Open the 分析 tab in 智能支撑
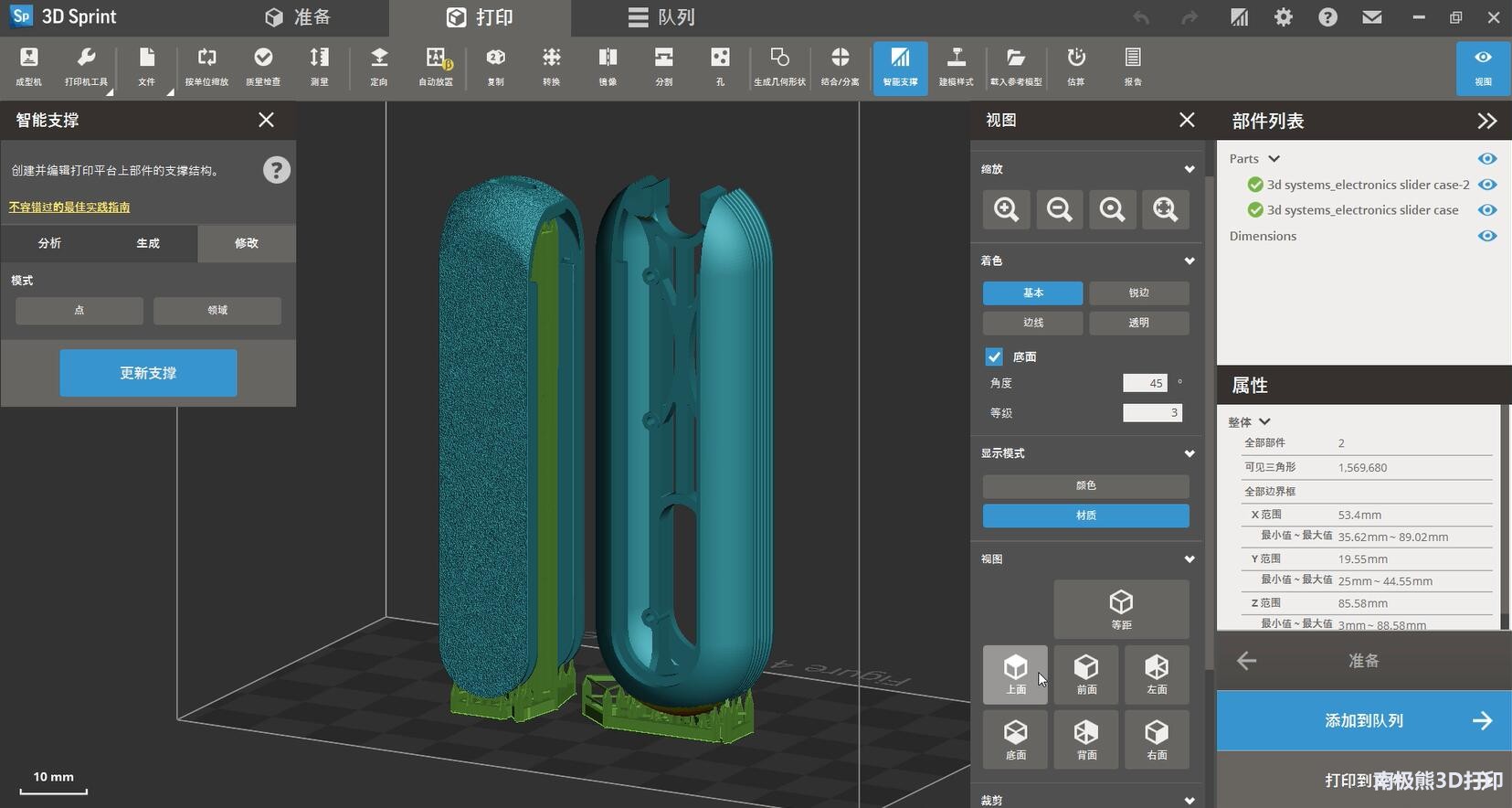The image size is (1512, 808). (50, 243)
